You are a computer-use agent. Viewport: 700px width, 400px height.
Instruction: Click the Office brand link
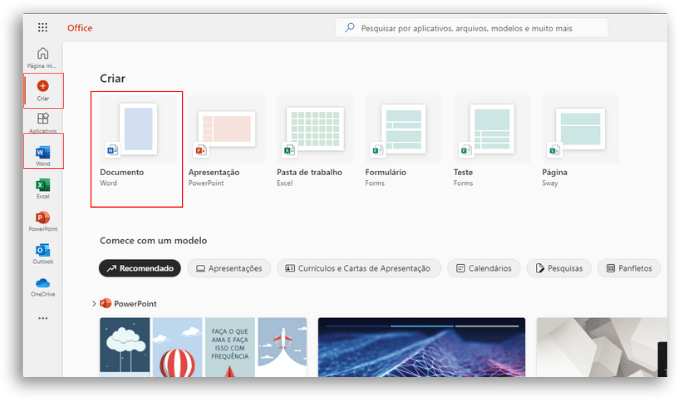pyautogui.click(x=80, y=28)
